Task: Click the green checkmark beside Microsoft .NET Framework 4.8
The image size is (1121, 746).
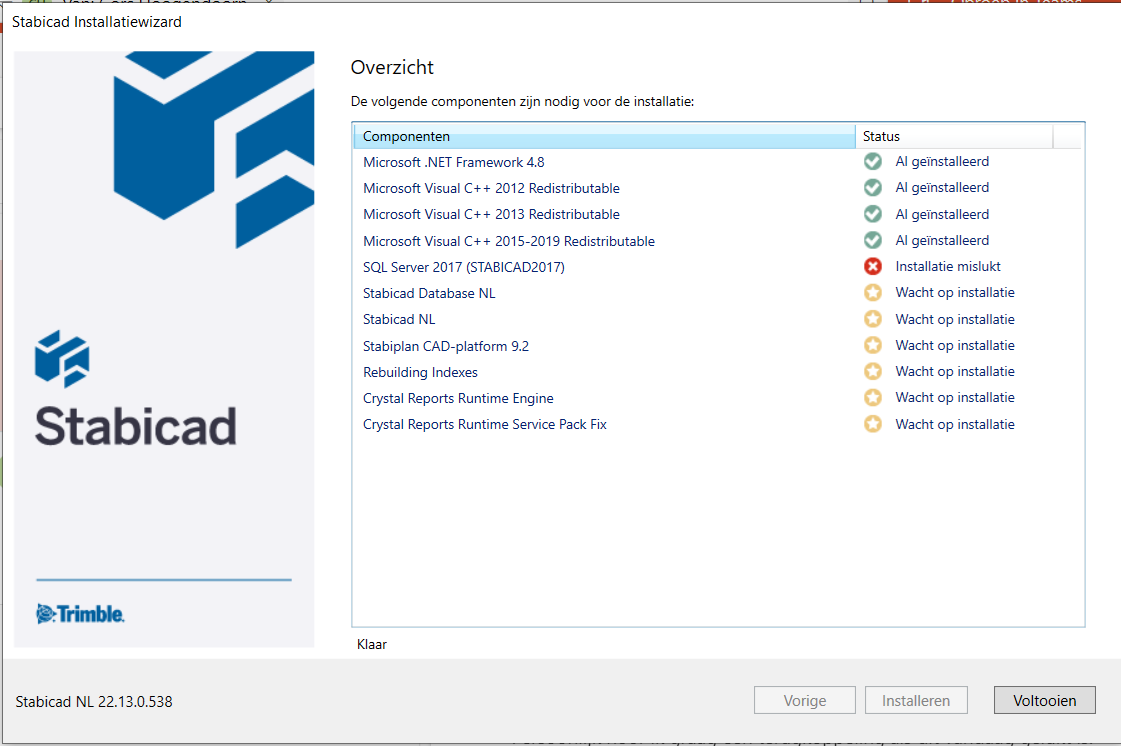Action: tap(872, 161)
